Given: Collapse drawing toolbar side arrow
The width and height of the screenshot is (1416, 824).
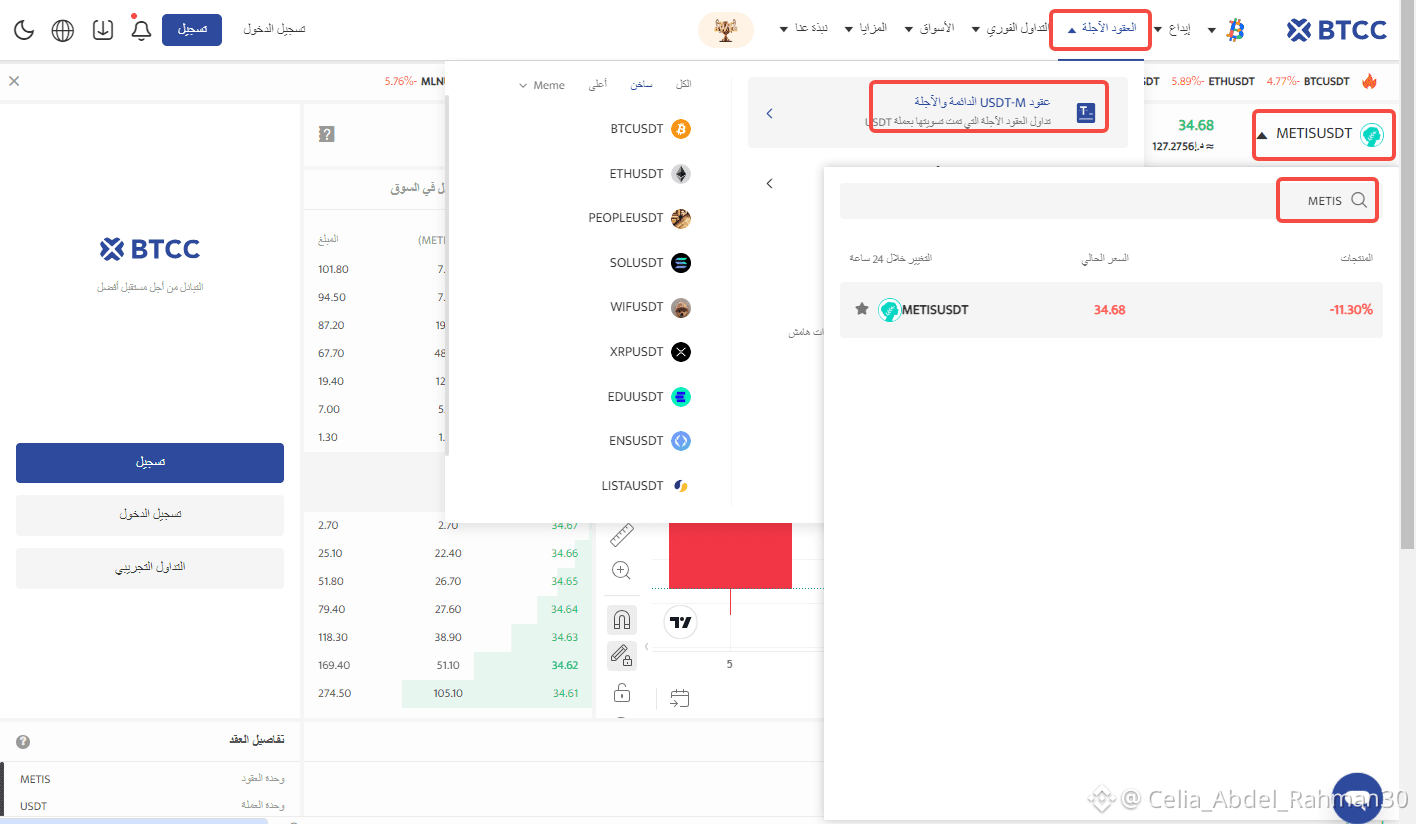Looking at the screenshot, I should click(645, 647).
